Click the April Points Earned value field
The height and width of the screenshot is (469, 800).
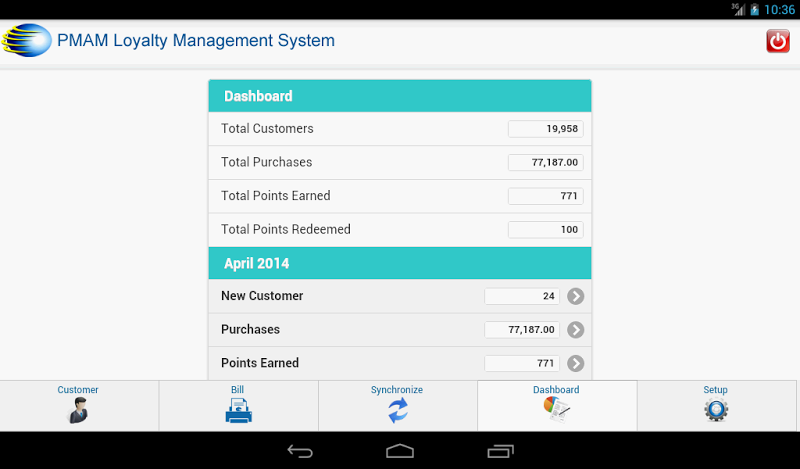coord(522,363)
